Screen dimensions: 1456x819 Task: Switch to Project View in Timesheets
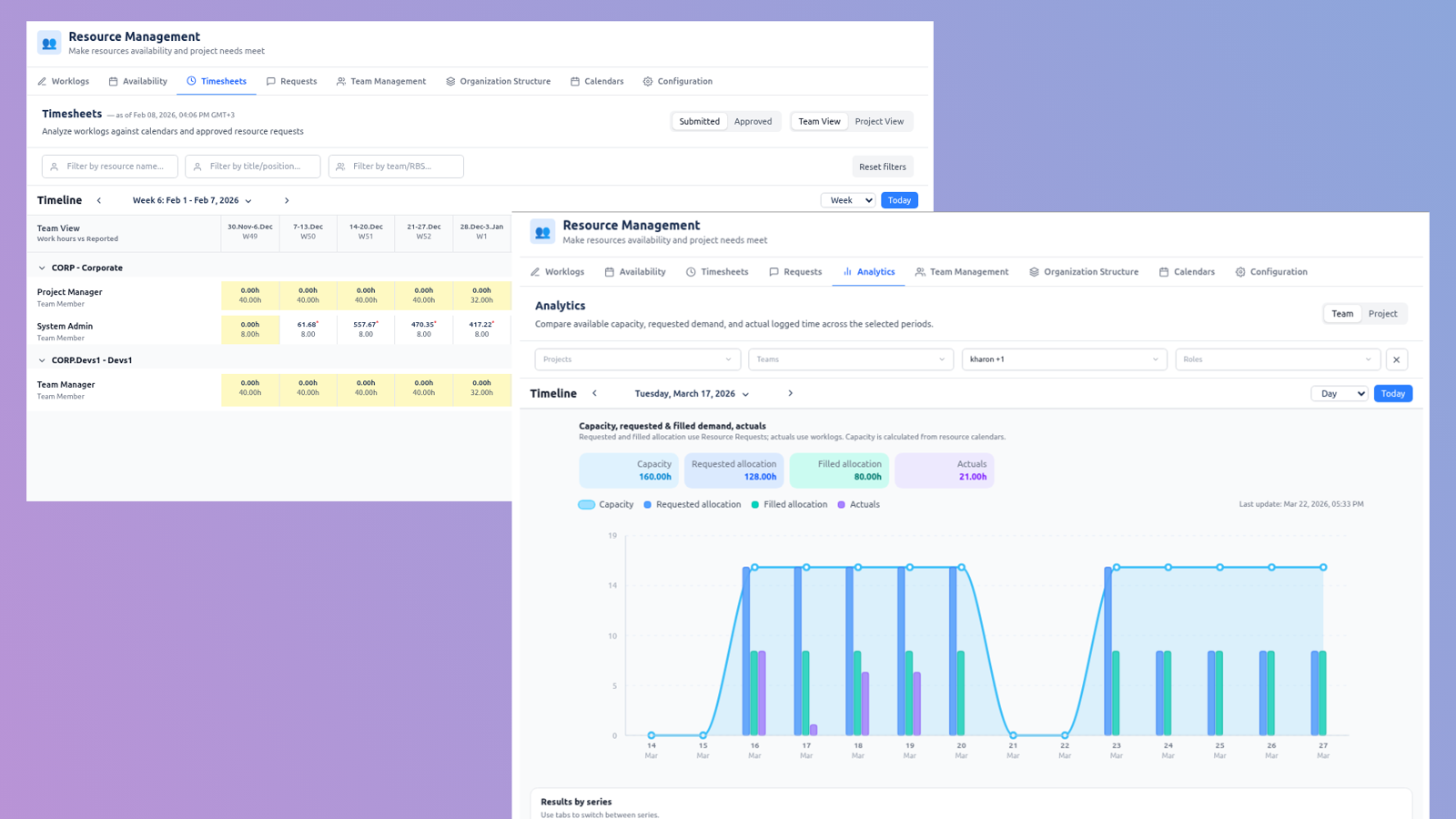coord(879,121)
